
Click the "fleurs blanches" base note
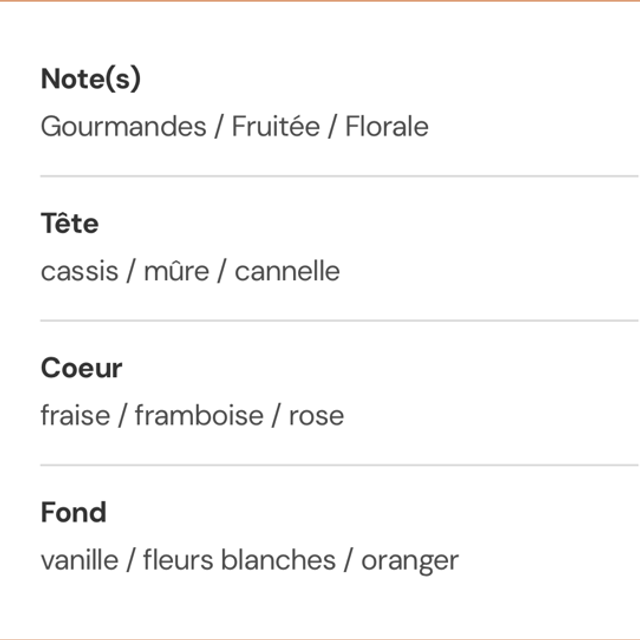[x=239, y=560]
